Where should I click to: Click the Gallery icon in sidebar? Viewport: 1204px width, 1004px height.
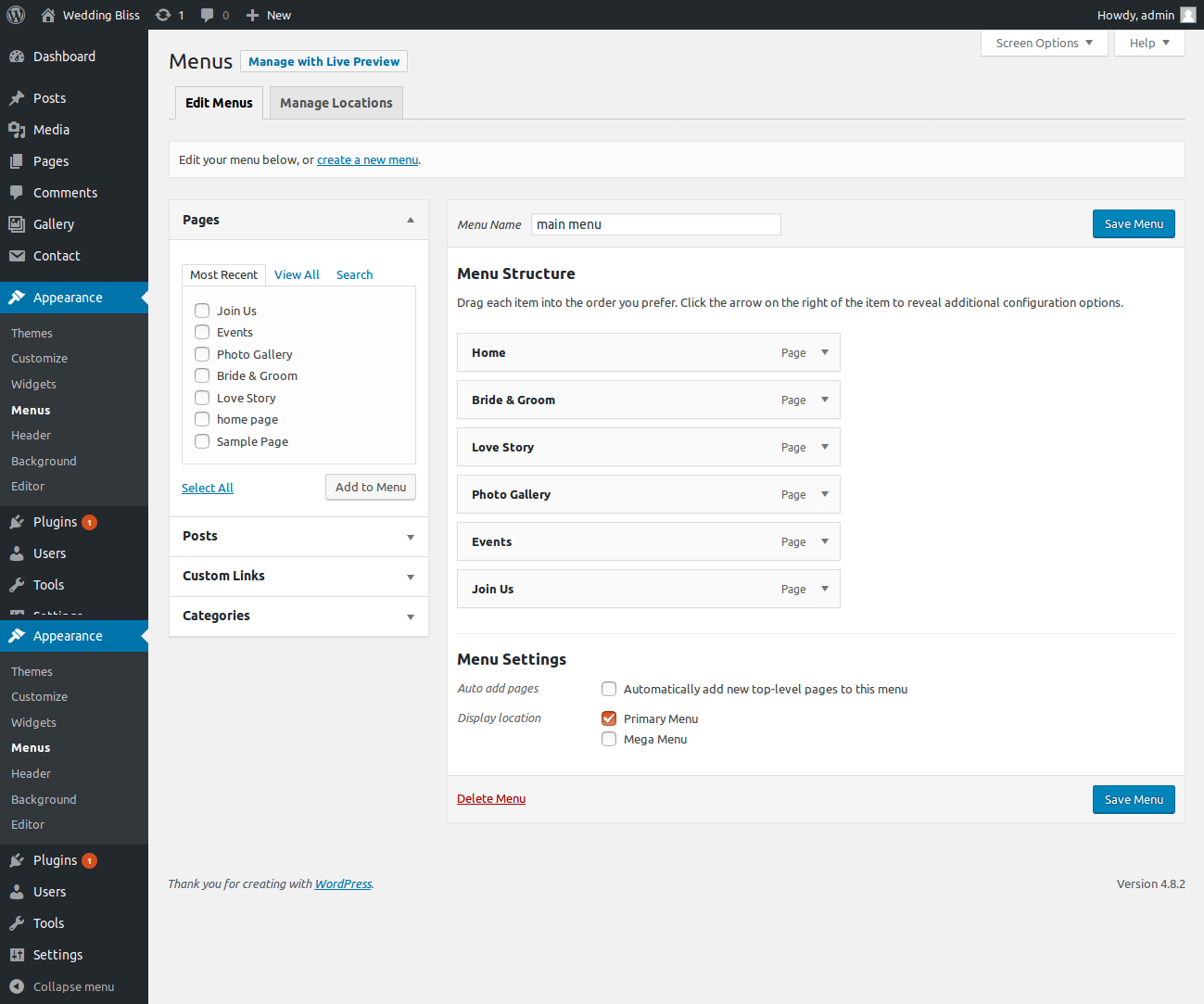[17, 224]
